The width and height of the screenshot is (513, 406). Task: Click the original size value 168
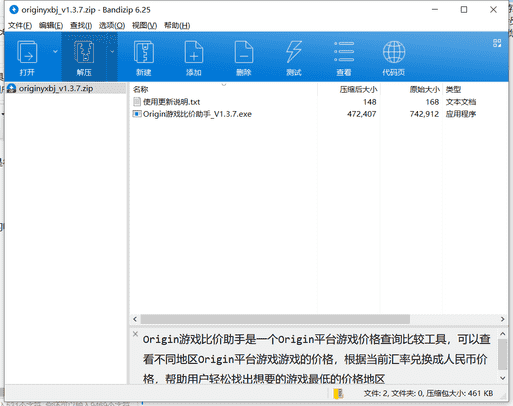432,102
